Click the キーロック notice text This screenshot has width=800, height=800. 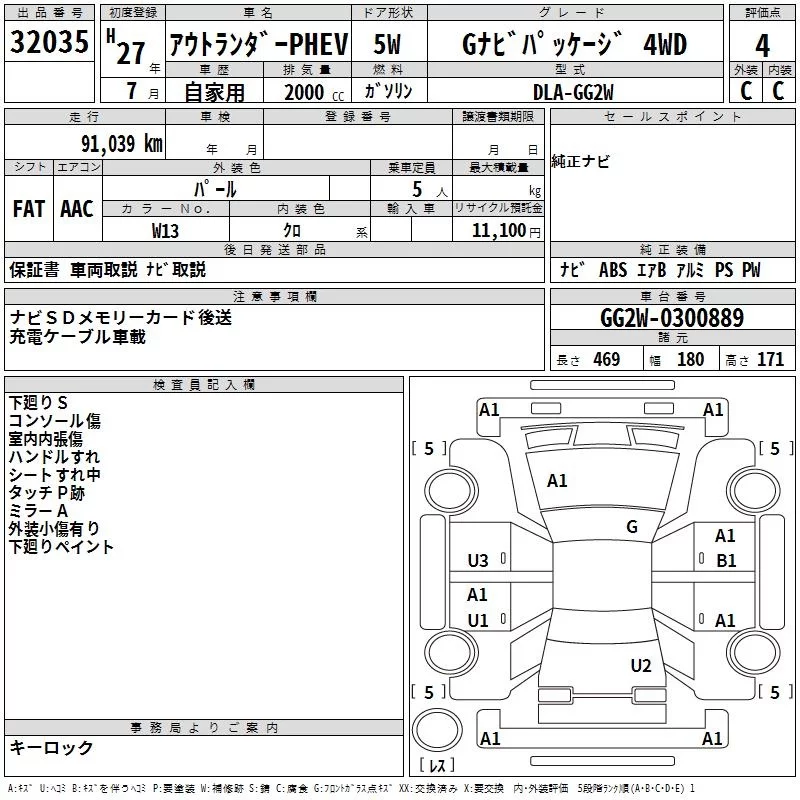[x=51, y=747]
